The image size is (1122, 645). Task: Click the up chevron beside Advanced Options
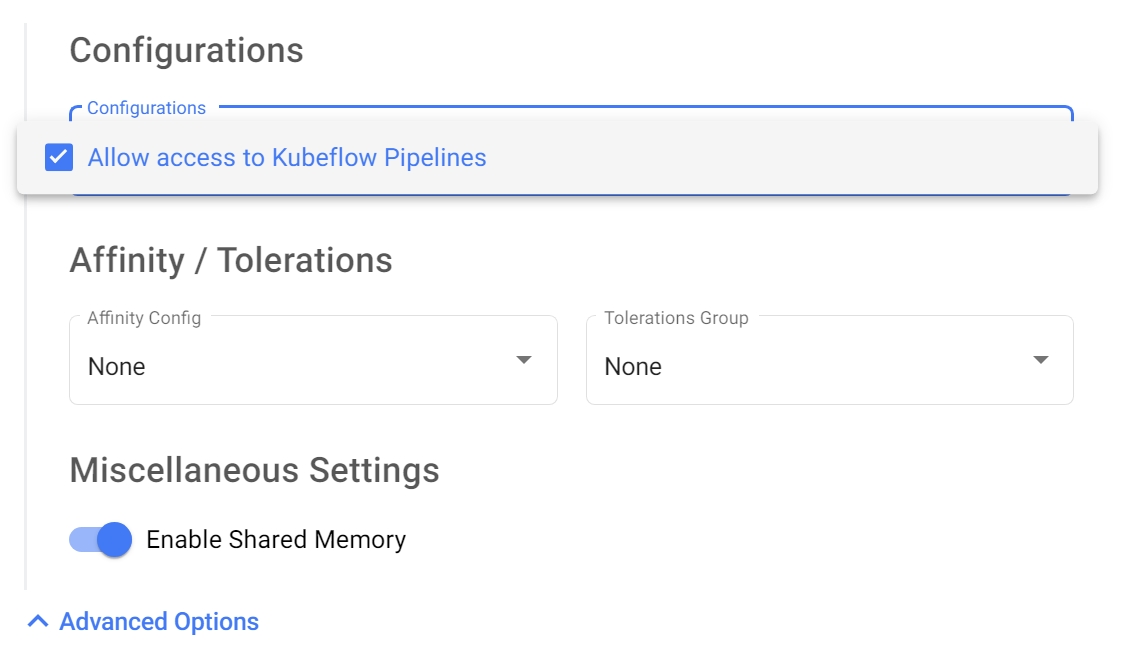(x=38, y=622)
